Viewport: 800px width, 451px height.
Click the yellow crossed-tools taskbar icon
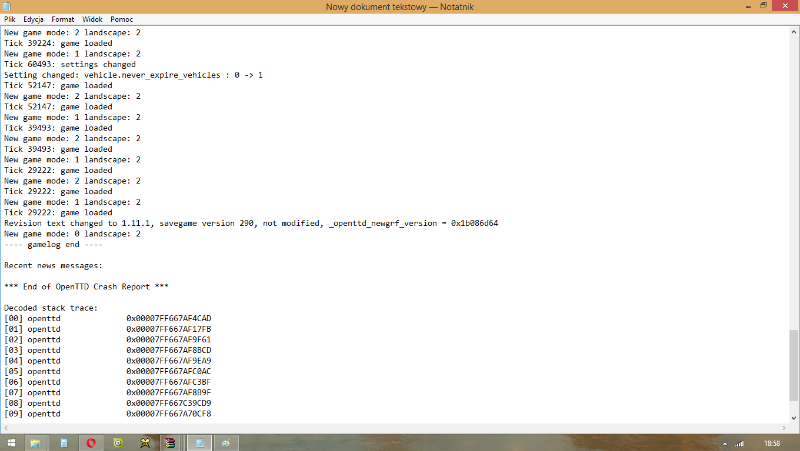[145, 443]
